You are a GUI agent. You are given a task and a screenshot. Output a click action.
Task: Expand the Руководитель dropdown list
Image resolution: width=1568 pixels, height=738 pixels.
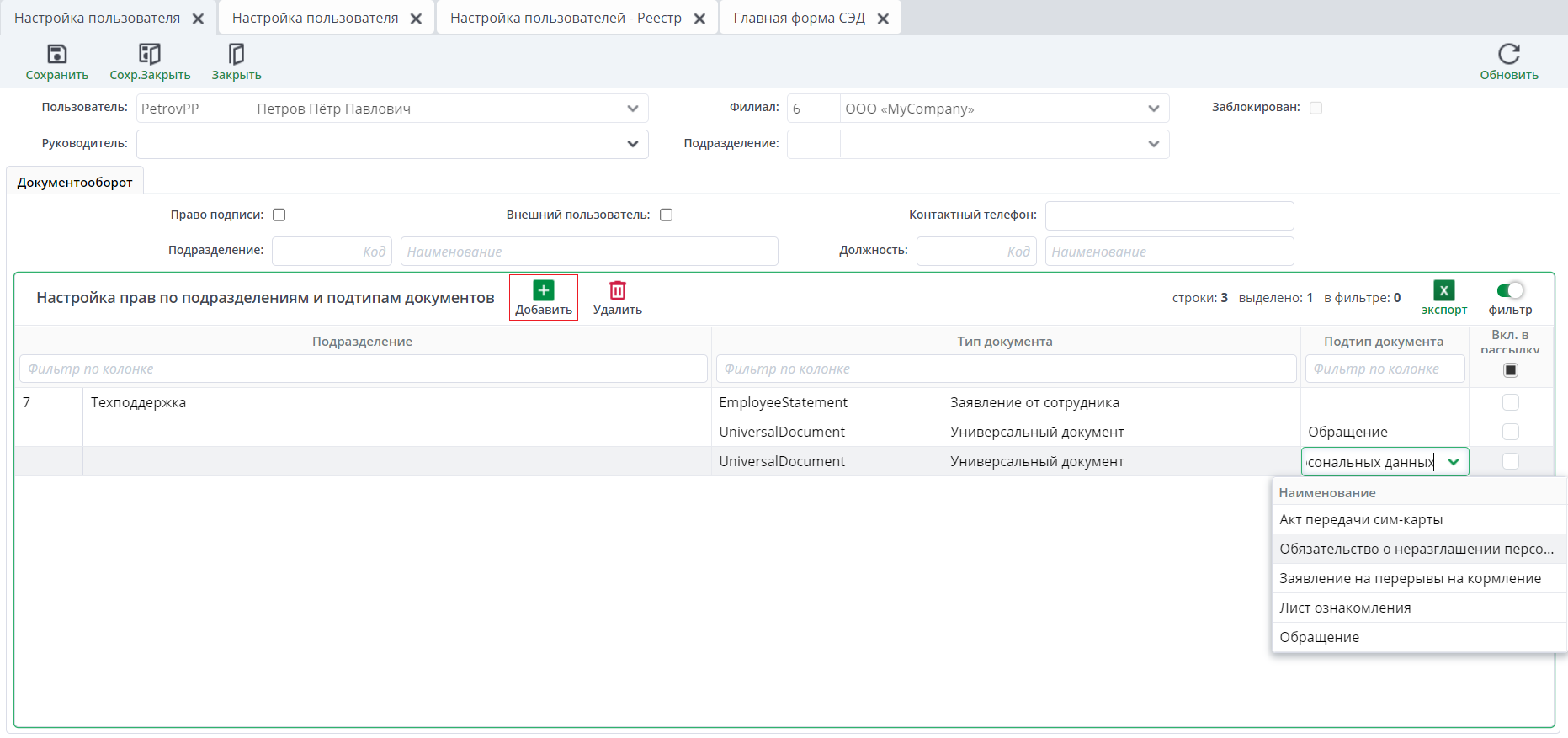click(x=632, y=144)
